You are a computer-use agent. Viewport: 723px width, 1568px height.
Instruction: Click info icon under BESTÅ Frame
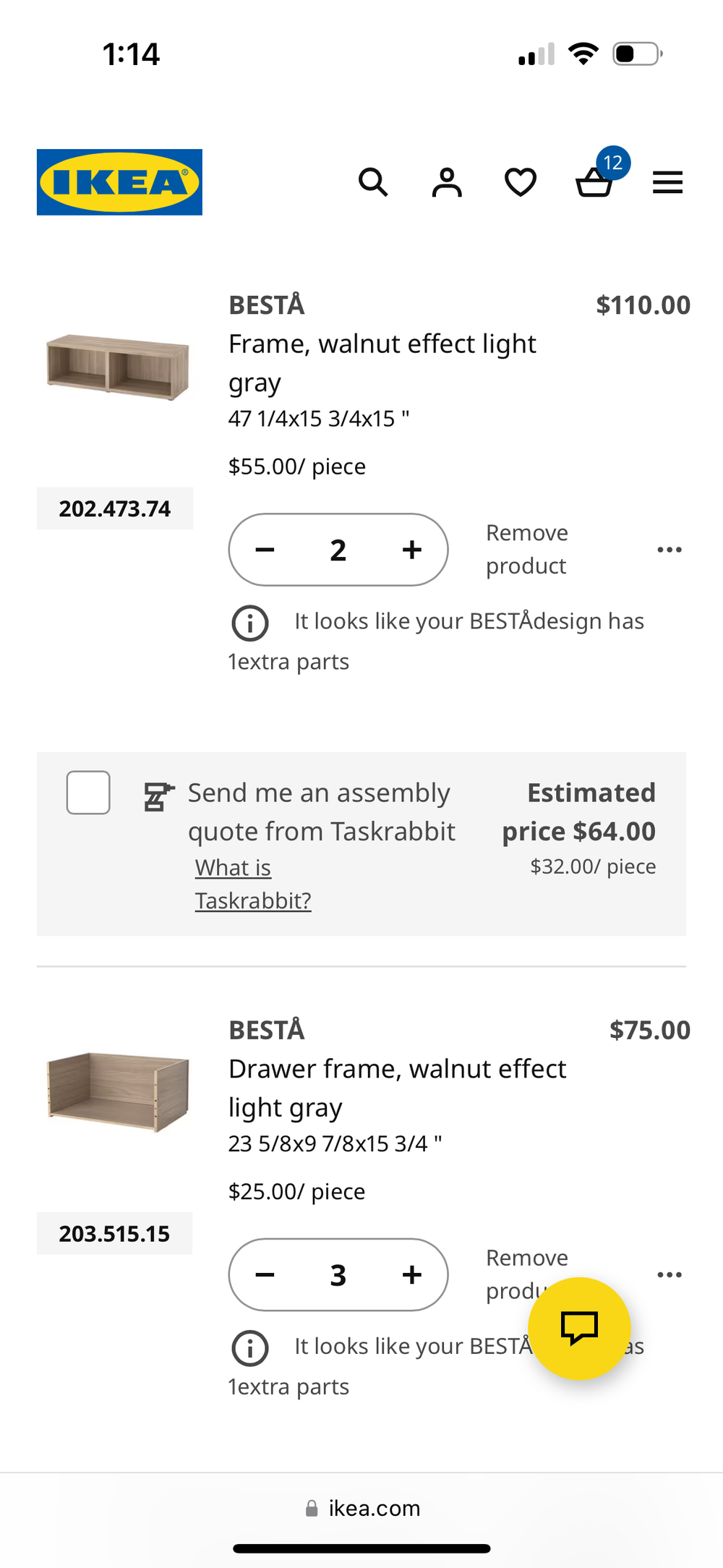pyautogui.click(x=250, y=623)
